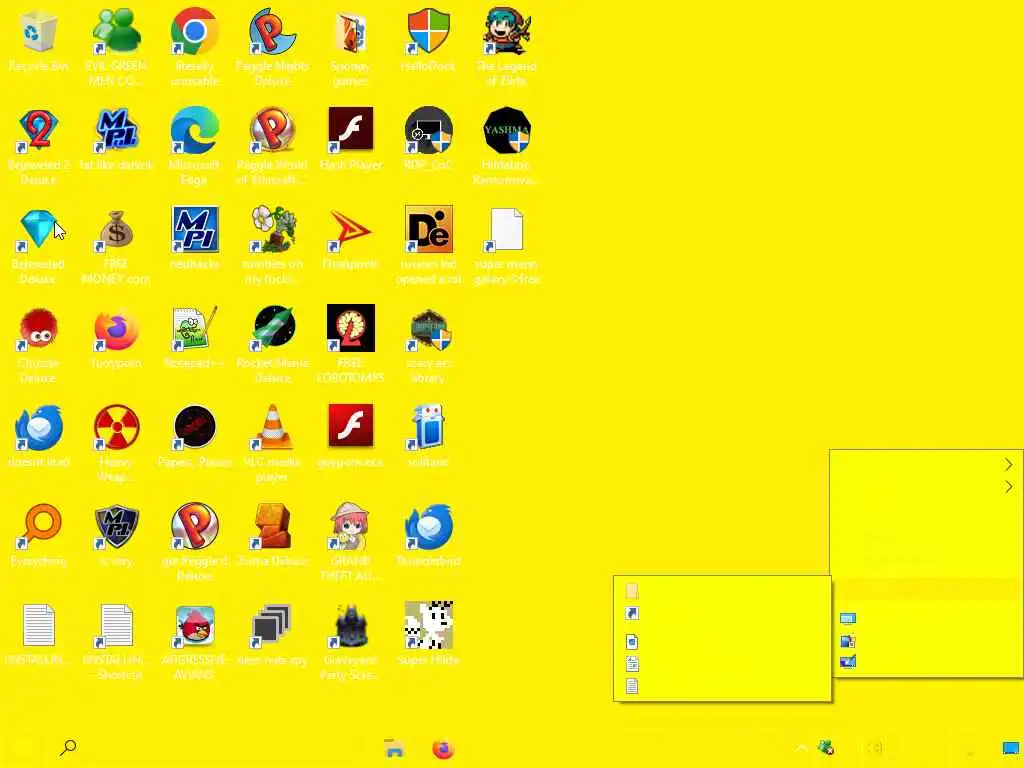
Task: Select the FREE LOBOTOMYS clock icon
Action: coord(351,328)
